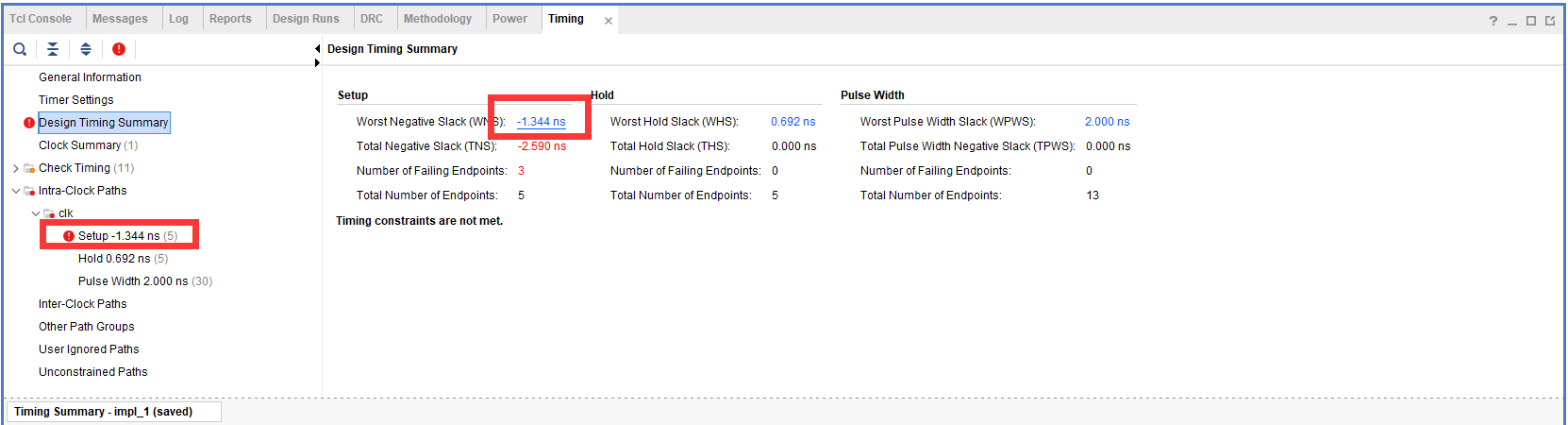
Task: Click the Design Timing Summary header
Action: pyautogui.click(x=392, y=49)
